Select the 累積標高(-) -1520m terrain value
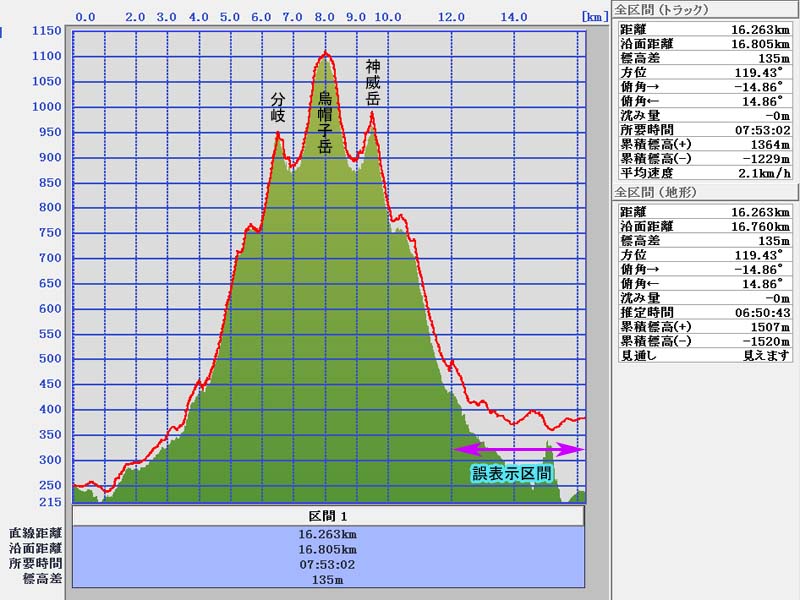Image resolution: width=800 pixels, height=600 pixels. coord(766,341)
